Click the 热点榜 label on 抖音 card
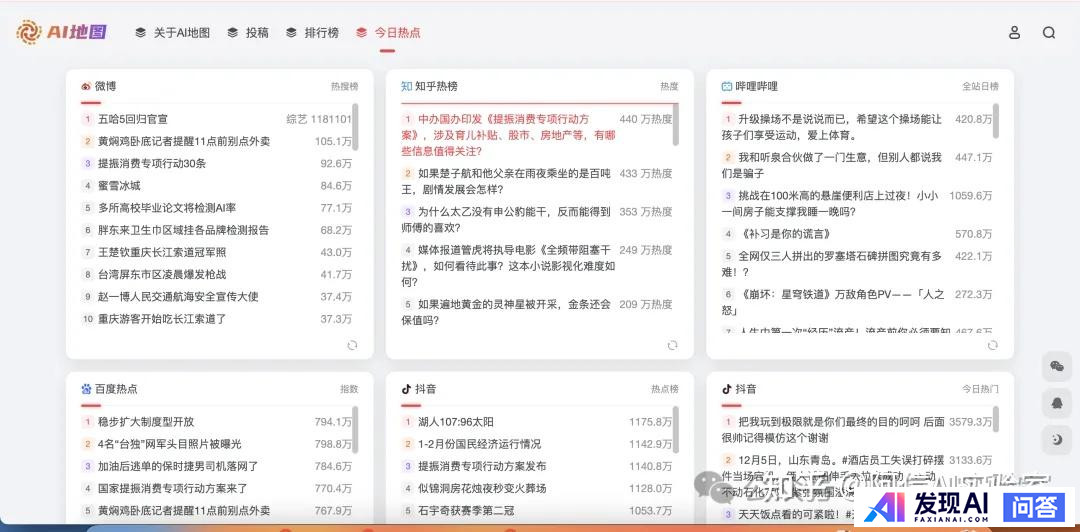 coord(665,389)
